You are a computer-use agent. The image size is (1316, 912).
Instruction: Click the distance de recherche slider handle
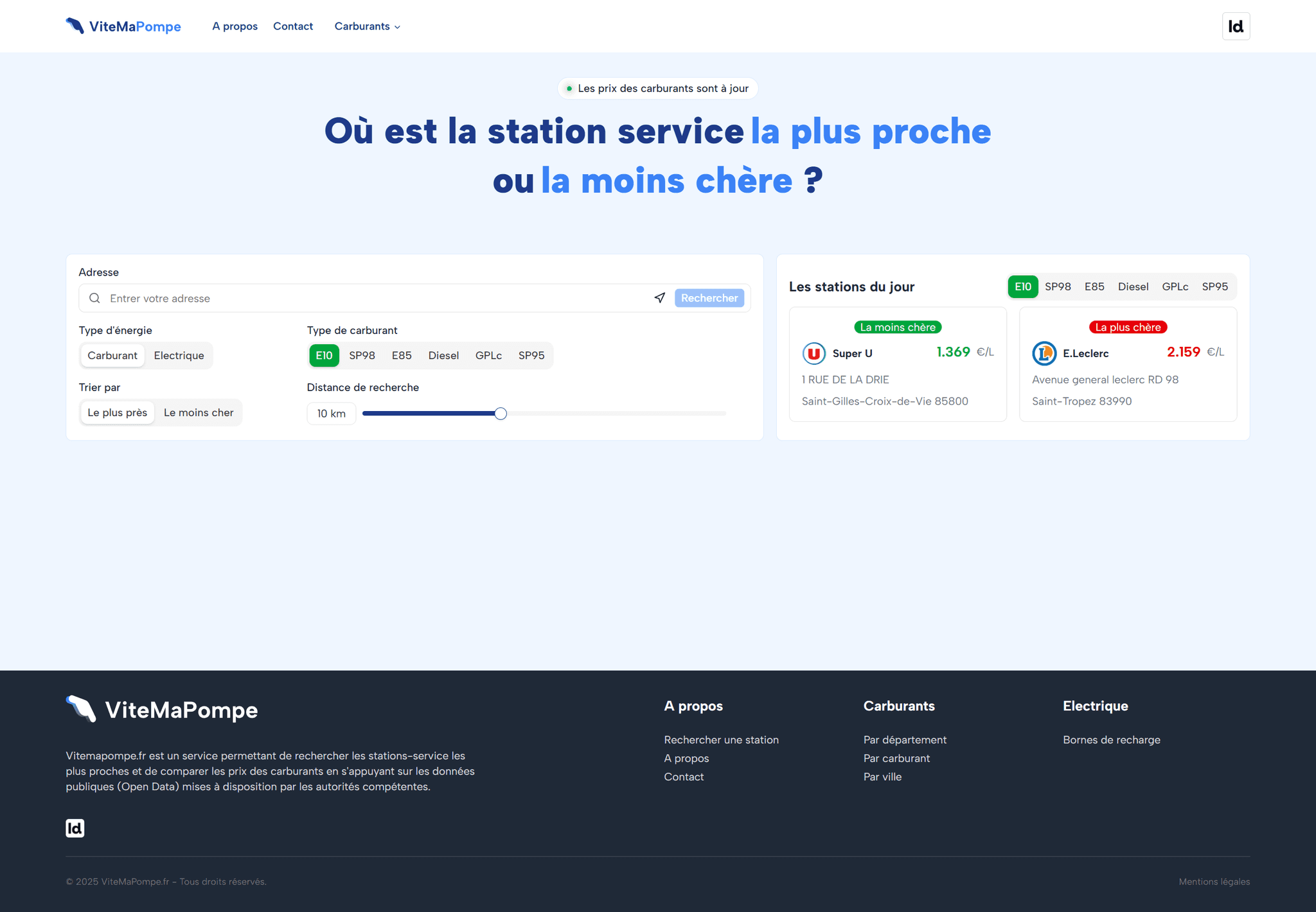[x=501, y=414]
